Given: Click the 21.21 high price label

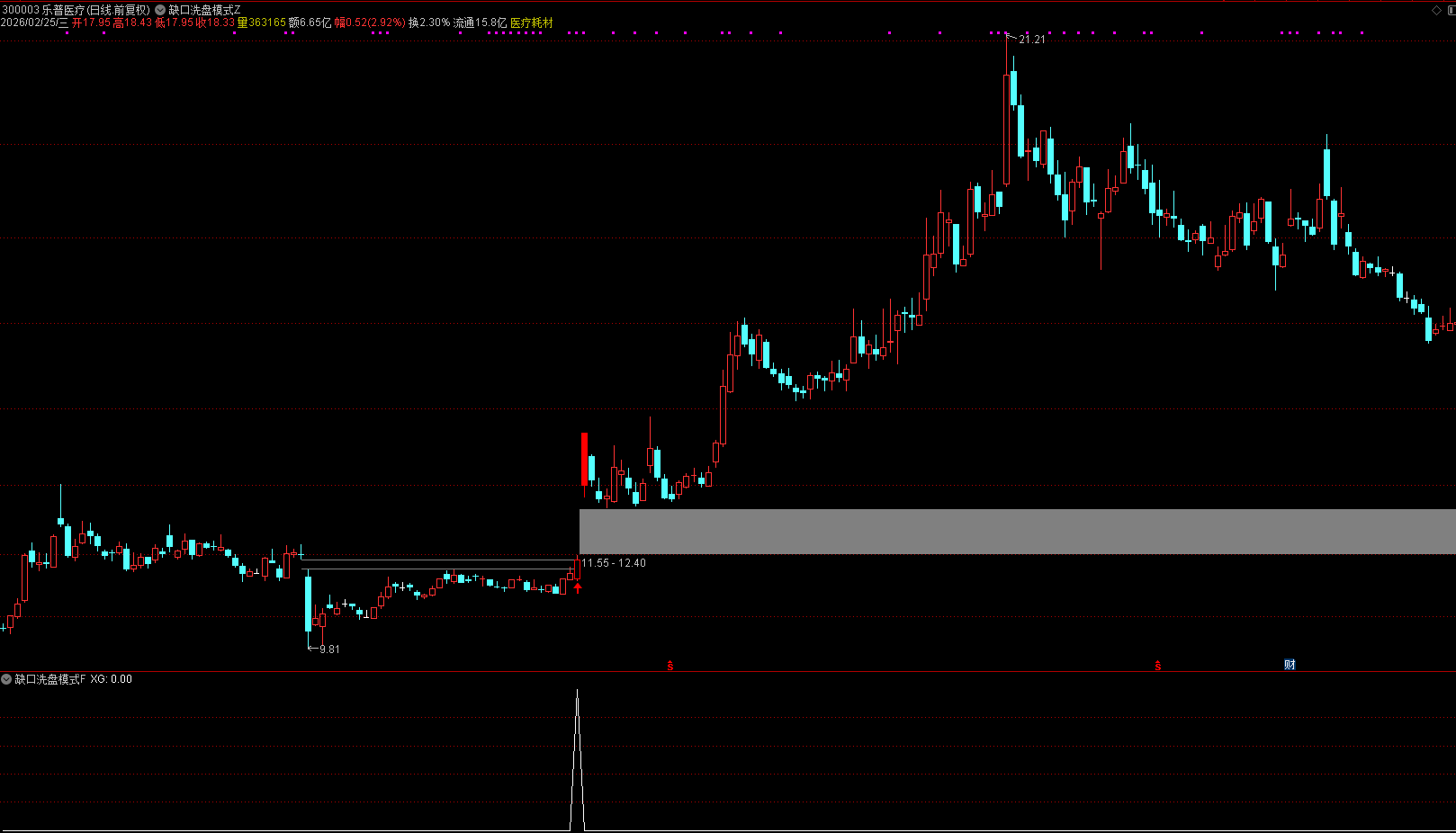Looking at the screenshot, I should pos(1032,40).
